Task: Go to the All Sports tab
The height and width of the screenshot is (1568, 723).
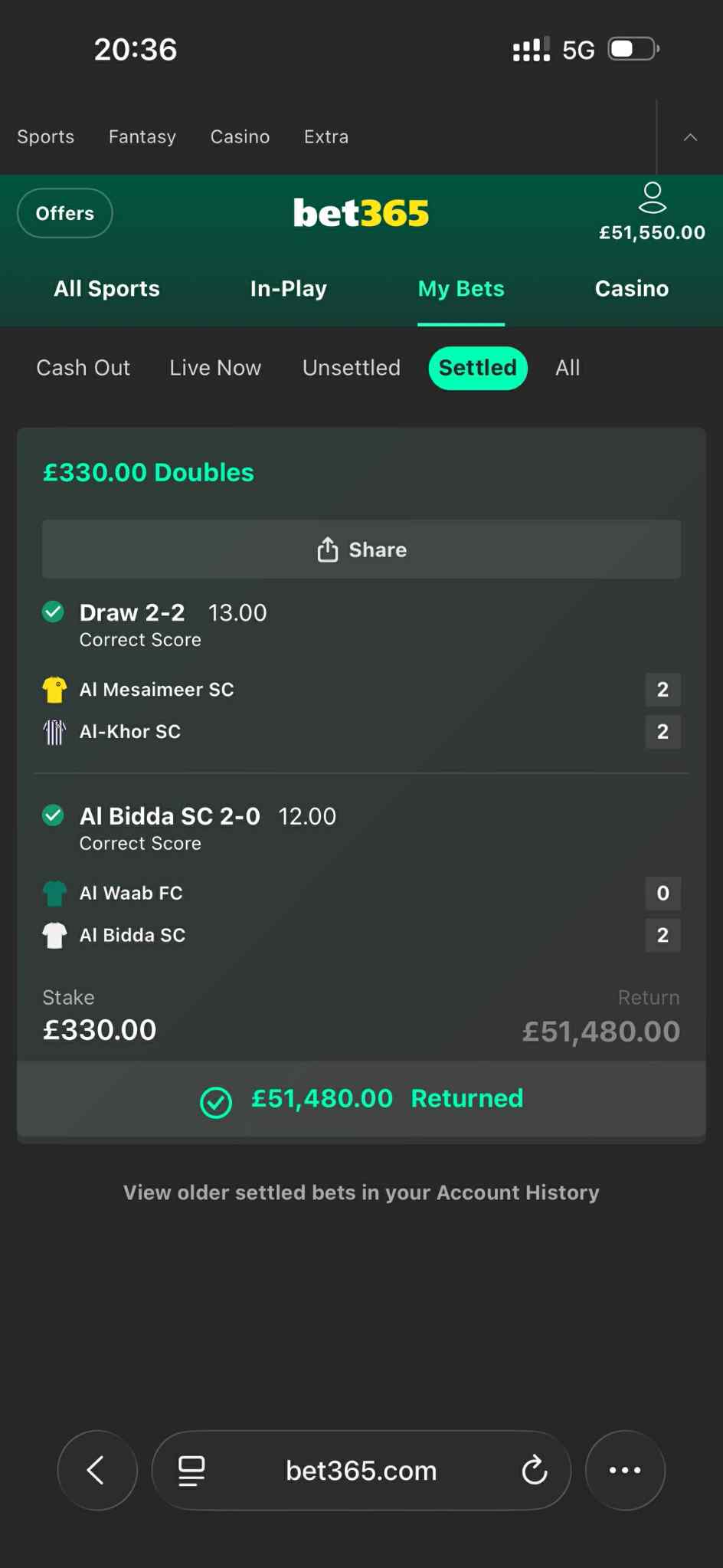Action: [x=106, y=289]
